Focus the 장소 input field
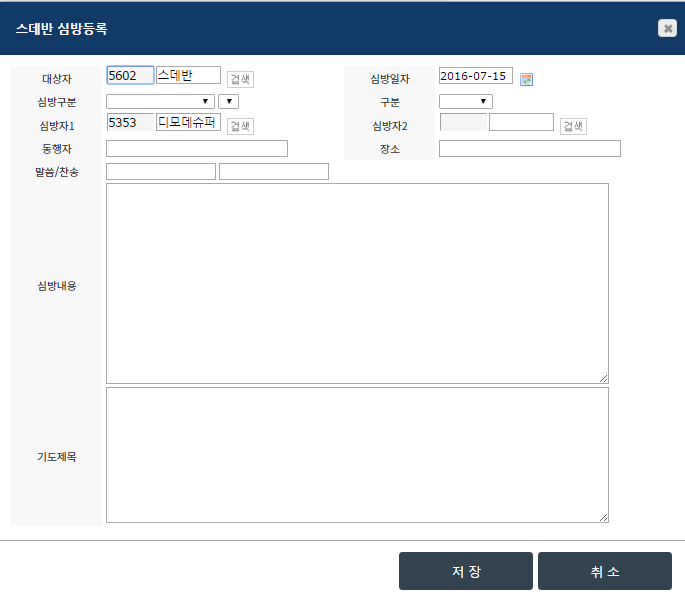The image size is (685, 599). [529, 149]
